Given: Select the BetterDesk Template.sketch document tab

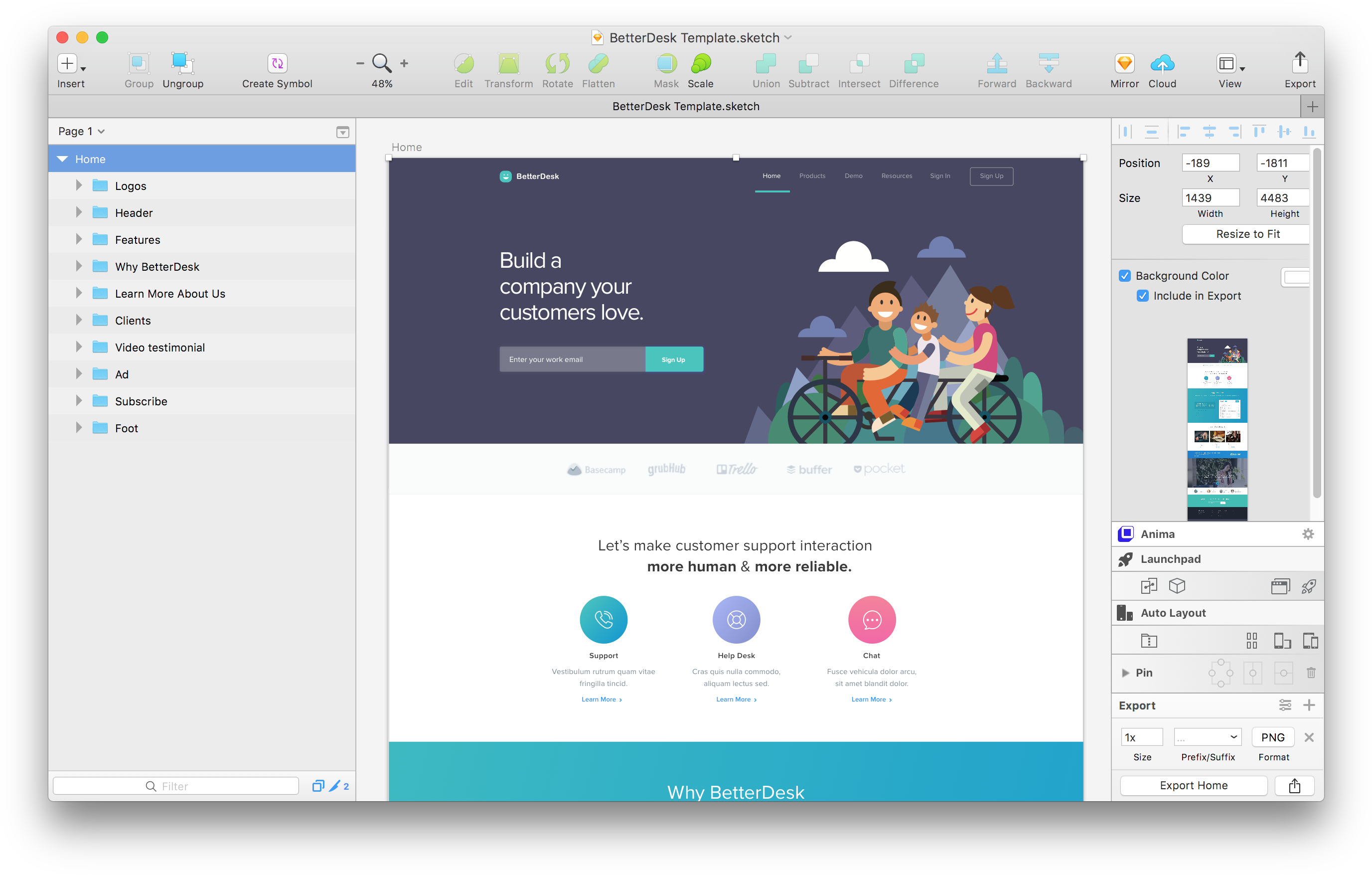Looking at the screenshot, I should [x=685, y=107].
